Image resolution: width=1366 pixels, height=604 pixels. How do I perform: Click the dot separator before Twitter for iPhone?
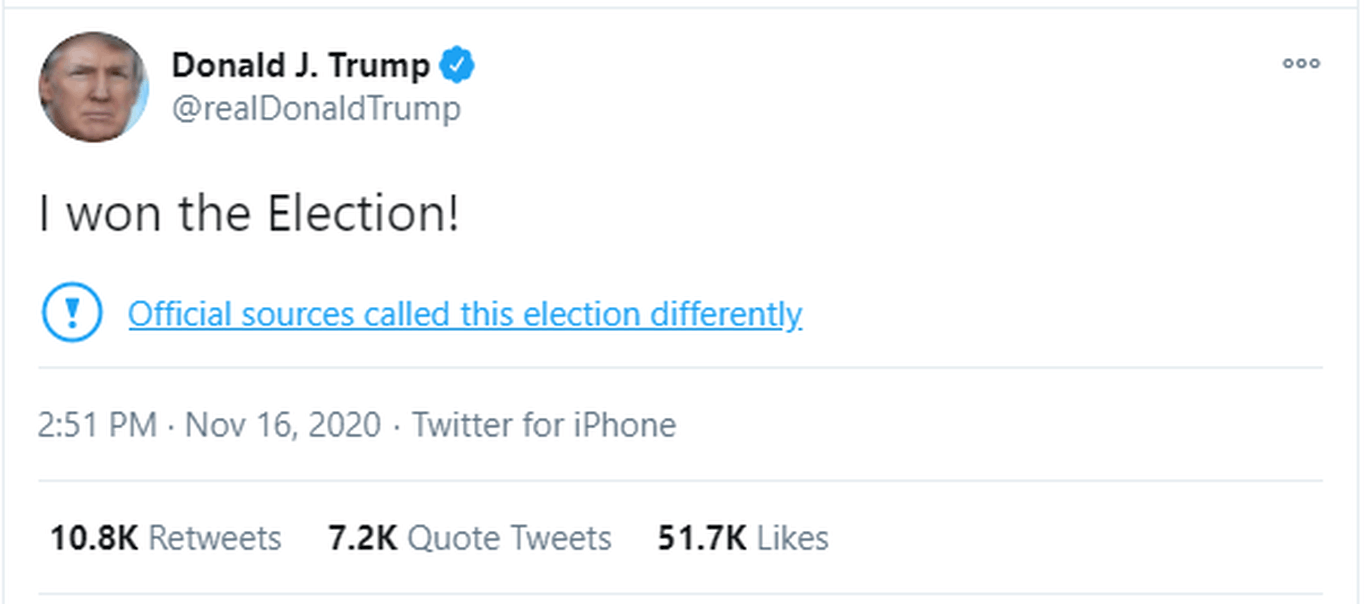pos(397,427)
